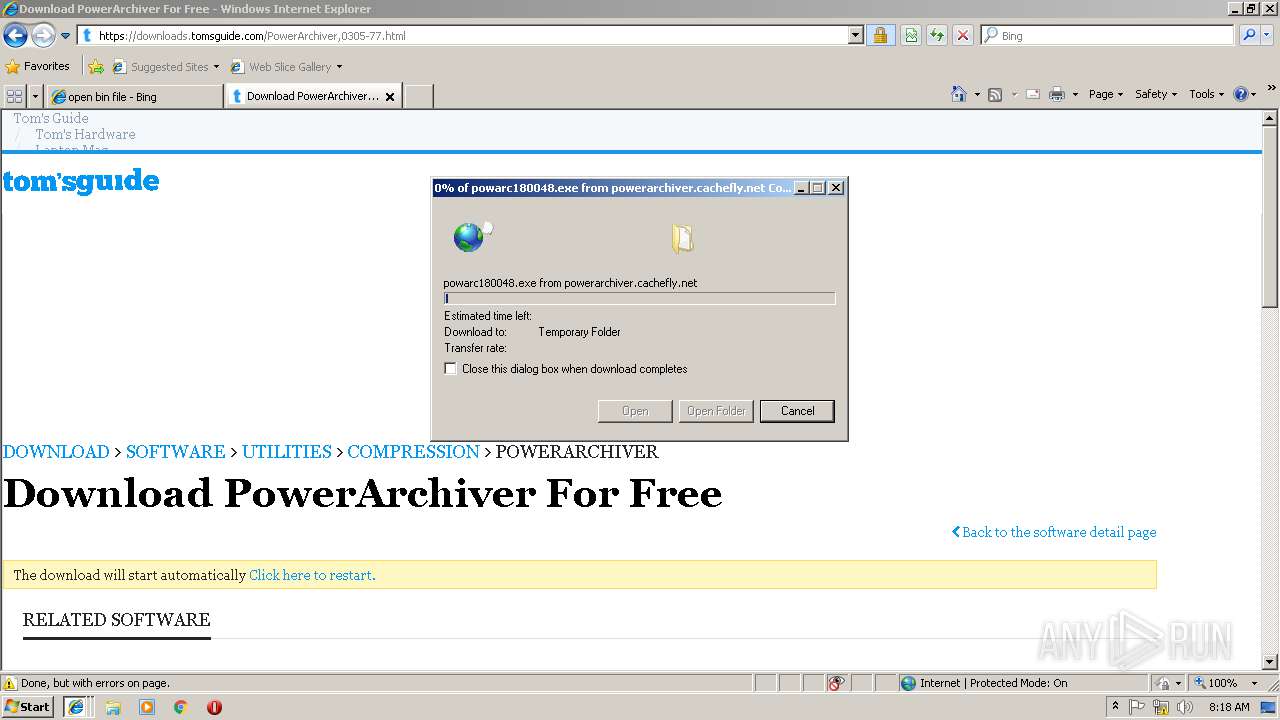Click the page vertical scrollbar thumb
This screenshot has width=1280, height=720.
(1270, 217)
